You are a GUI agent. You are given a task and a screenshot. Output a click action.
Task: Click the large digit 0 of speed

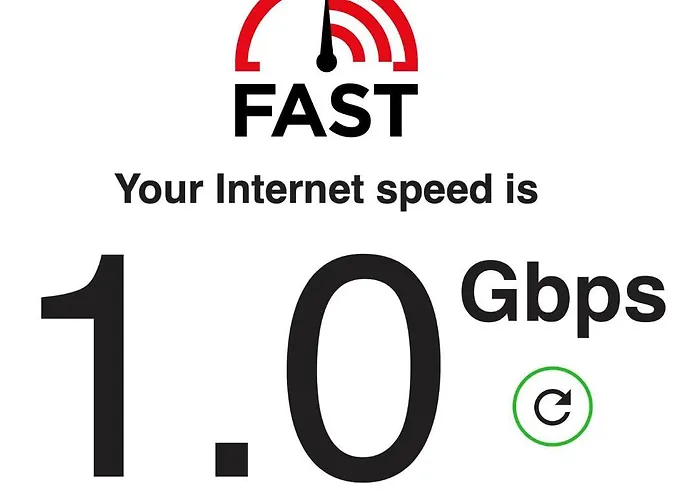364,368
